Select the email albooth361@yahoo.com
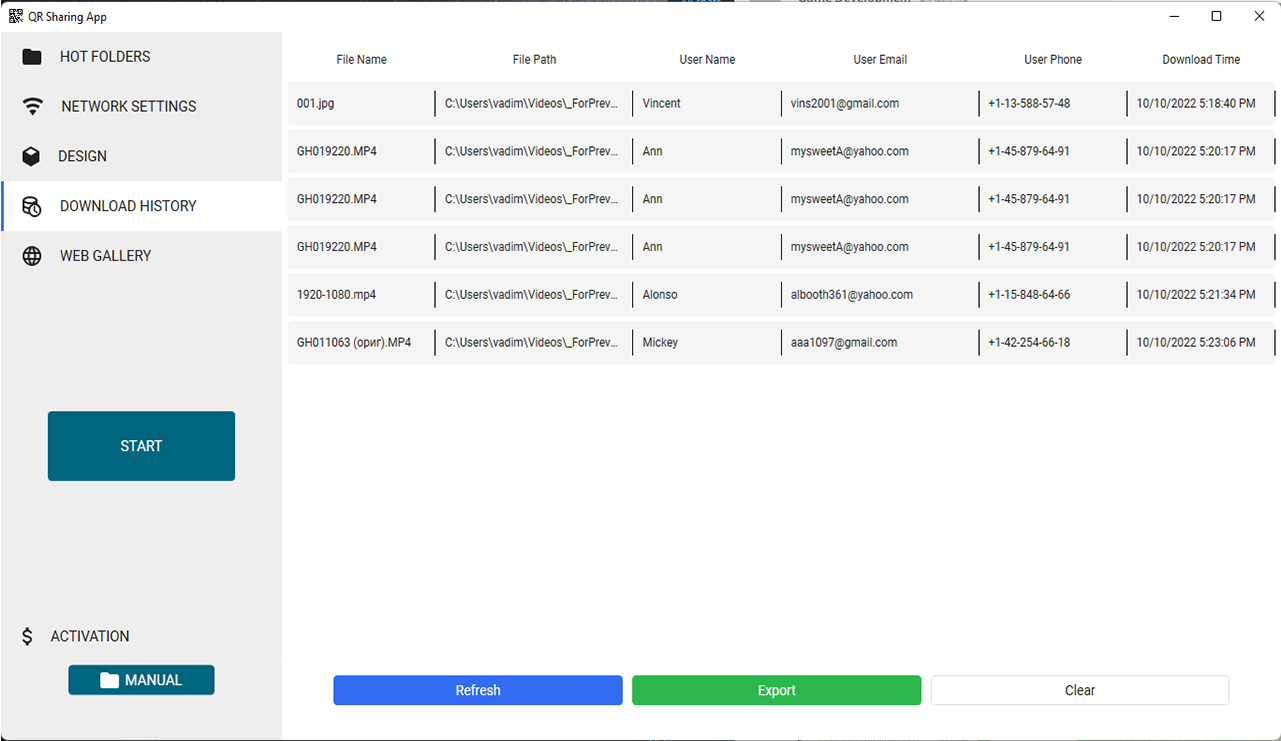The width and height of the screenshot is (1281, 741). [851, 295]
